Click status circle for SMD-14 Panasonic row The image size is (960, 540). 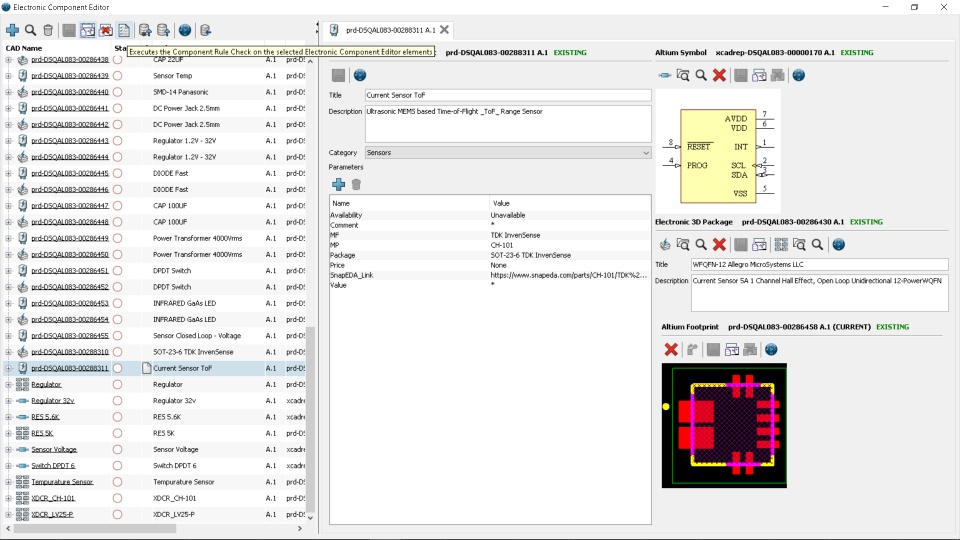pyautogui.click(x=118, y=92)
